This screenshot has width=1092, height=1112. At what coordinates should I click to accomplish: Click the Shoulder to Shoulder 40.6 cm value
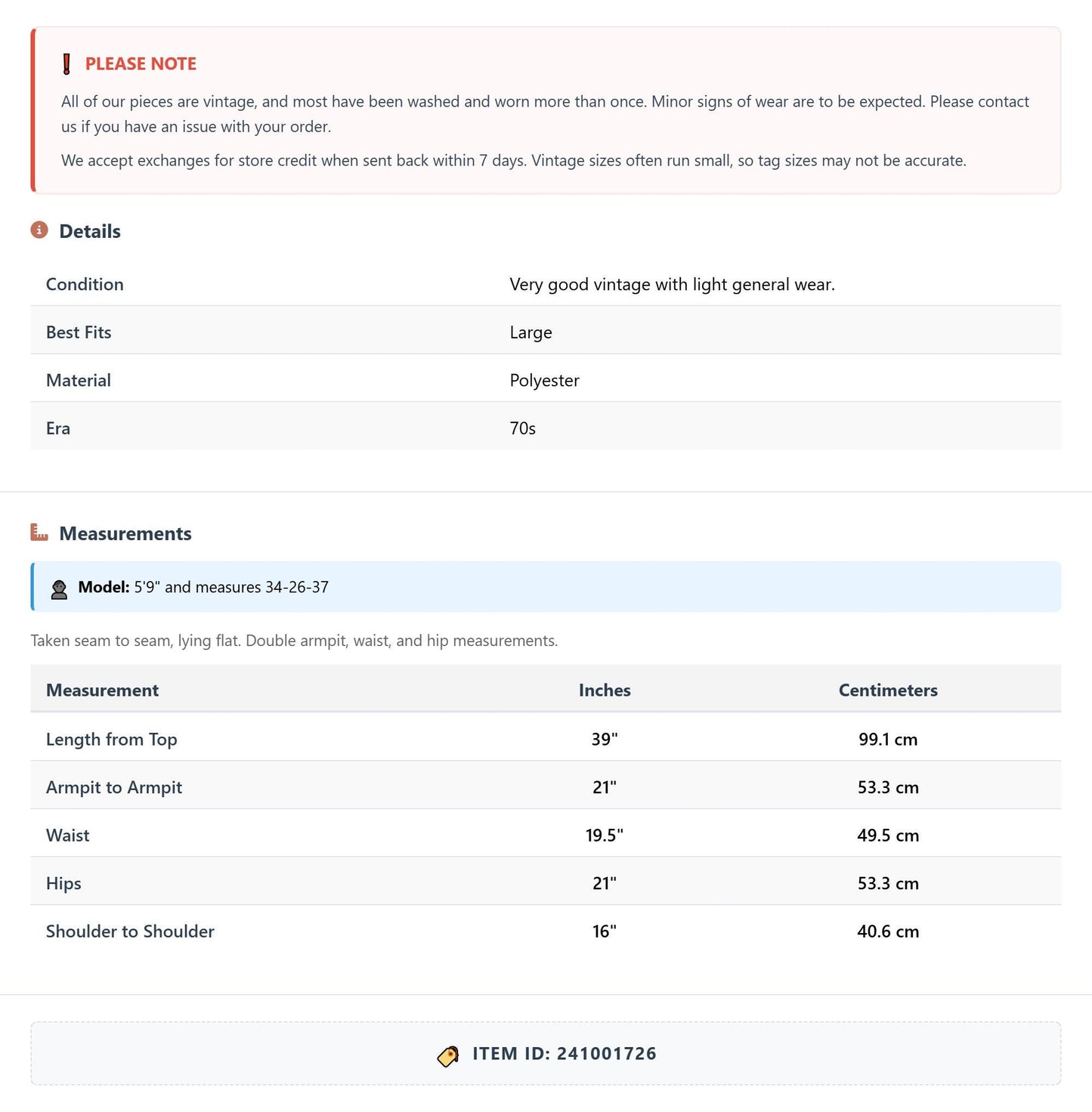888,931
